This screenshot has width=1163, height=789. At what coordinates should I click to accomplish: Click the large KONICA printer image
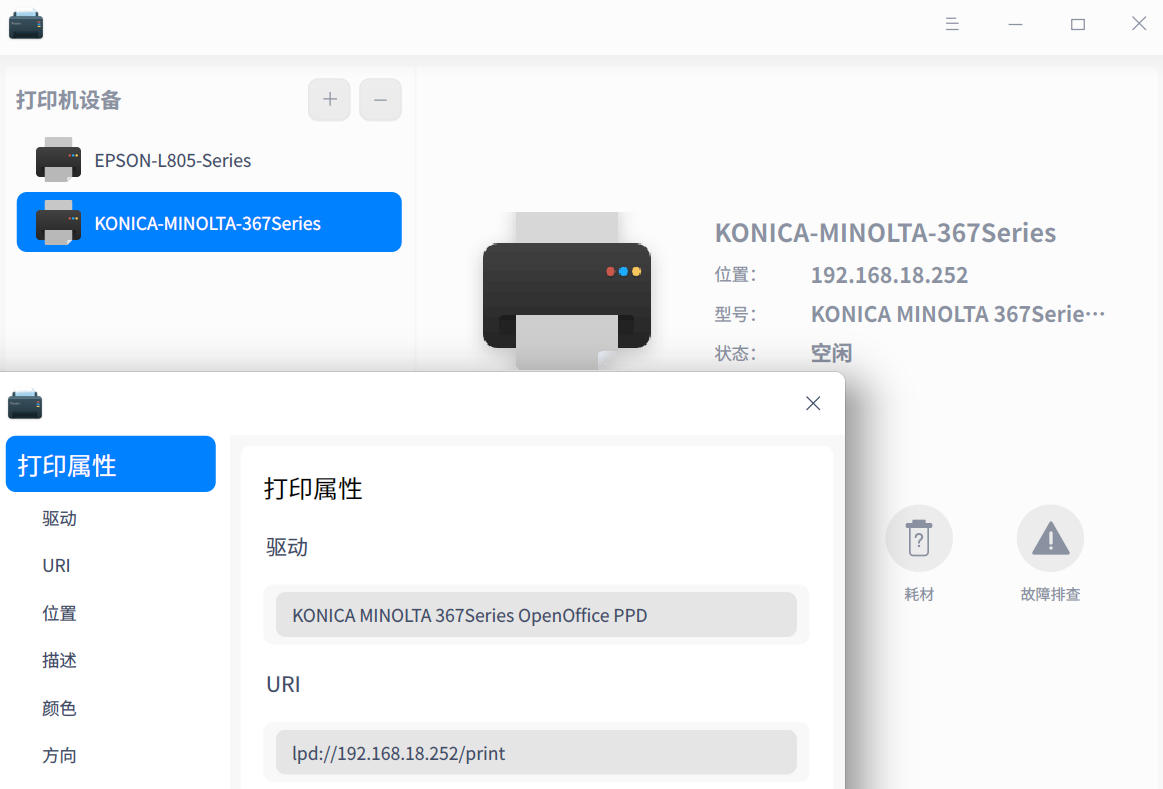567,290
